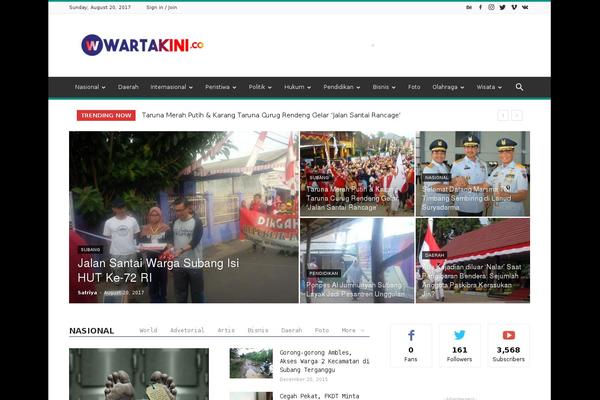Image resolution: width=600 pixels, height=400 pixels.
Task: Click the YouTube subscribers counter icon
Action: tap(509, 335)
